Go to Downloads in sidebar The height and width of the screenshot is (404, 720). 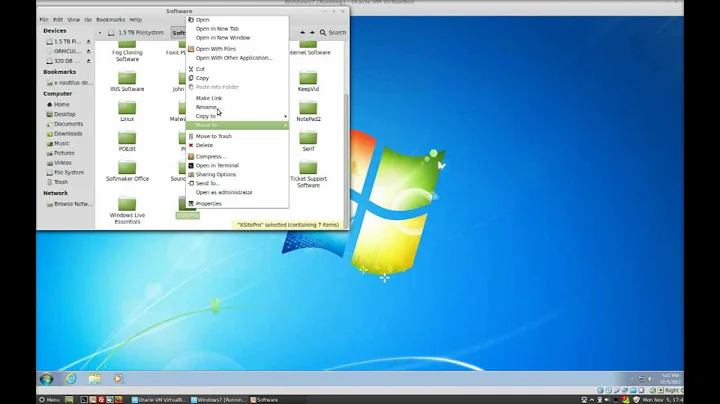click(66, 134)
